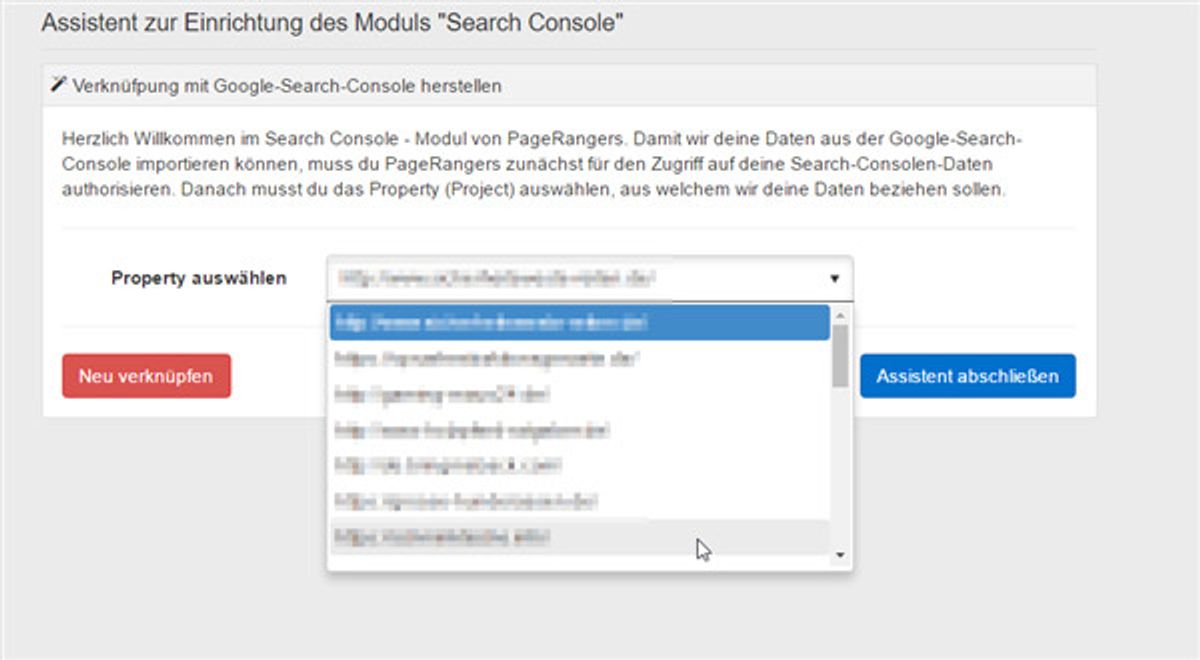Click the "Property auswählen" label
This screenshot has height=660, width=1200.
(x=199, y=278)
